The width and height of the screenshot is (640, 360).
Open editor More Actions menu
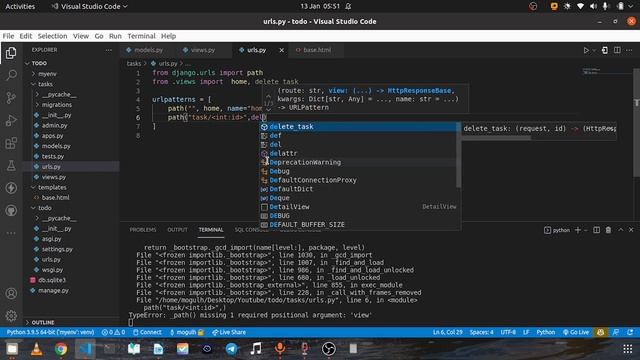coord(629,50)
